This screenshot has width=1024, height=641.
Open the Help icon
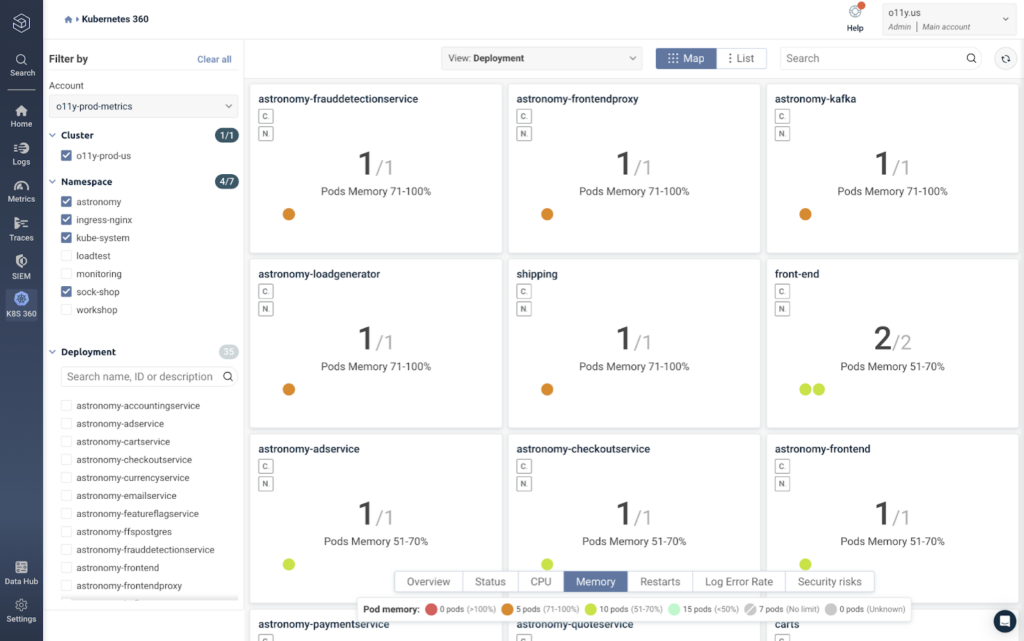855,18
